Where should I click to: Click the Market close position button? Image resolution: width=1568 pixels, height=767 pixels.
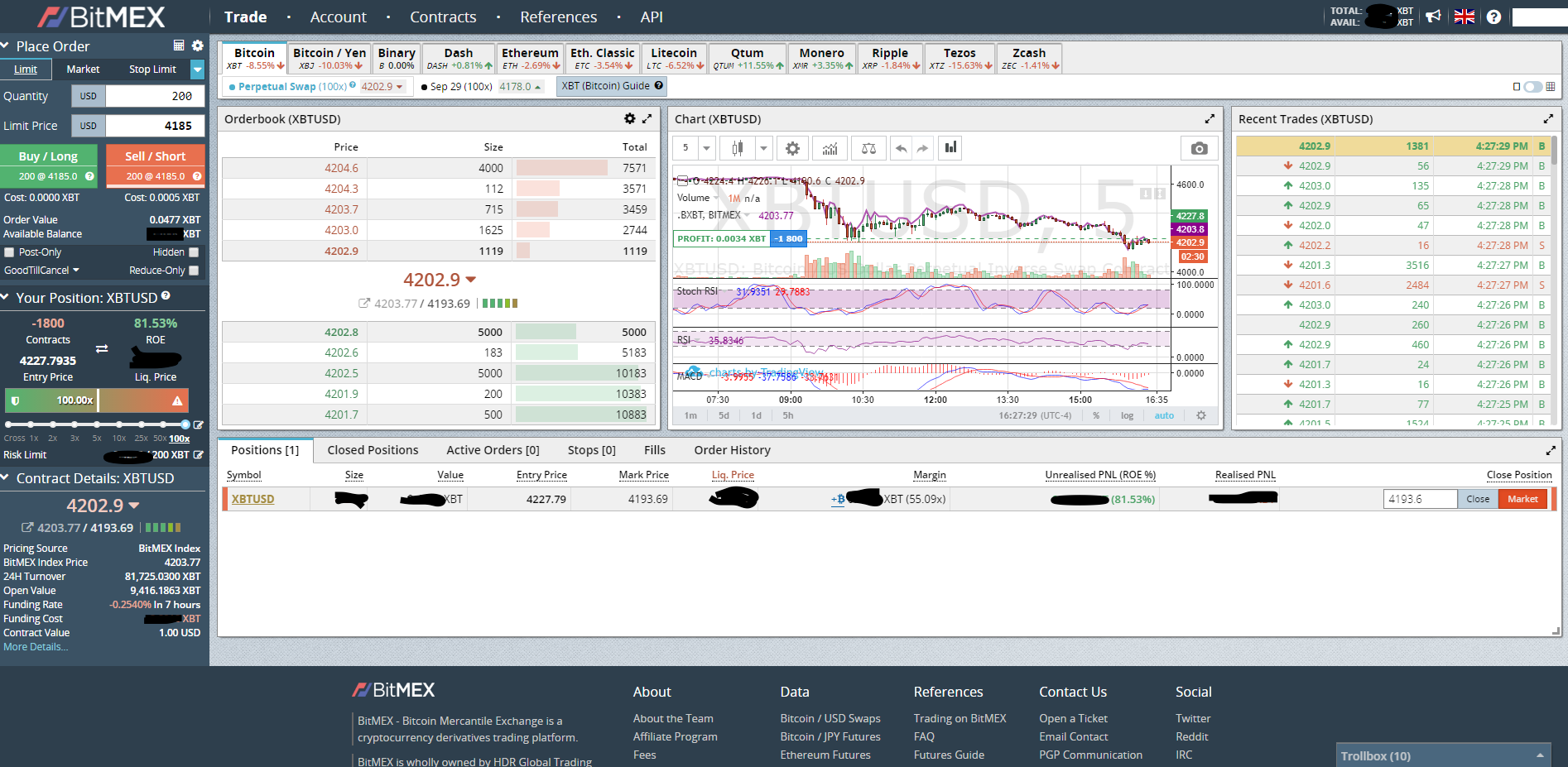click(1522, 499)
